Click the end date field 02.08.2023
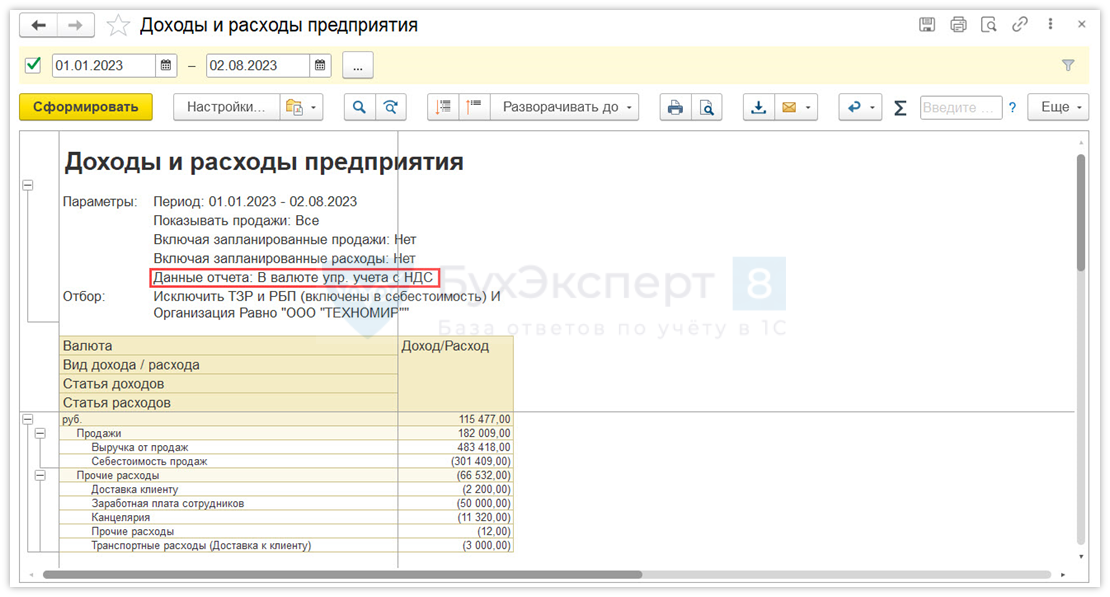The image size is (1110, 597). click(x=257, y=66)
